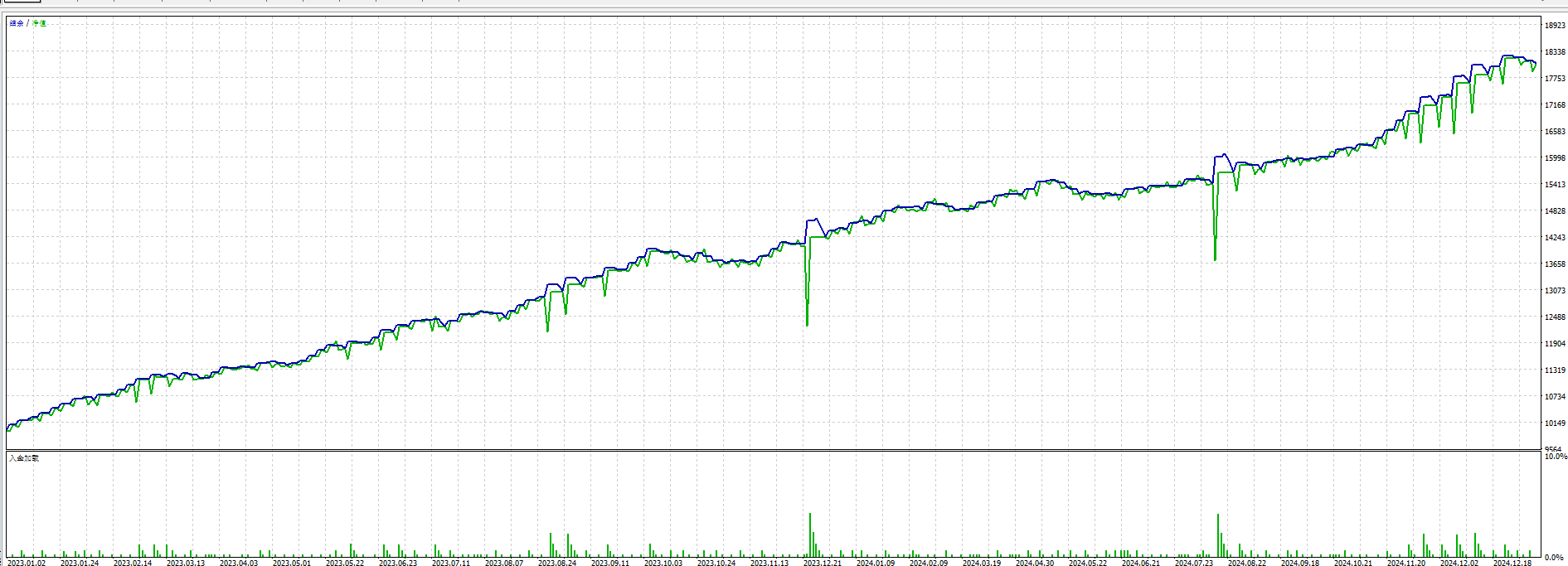Click the 10149 axis value
The image size is (1568, 566).
coord(1555,423)
